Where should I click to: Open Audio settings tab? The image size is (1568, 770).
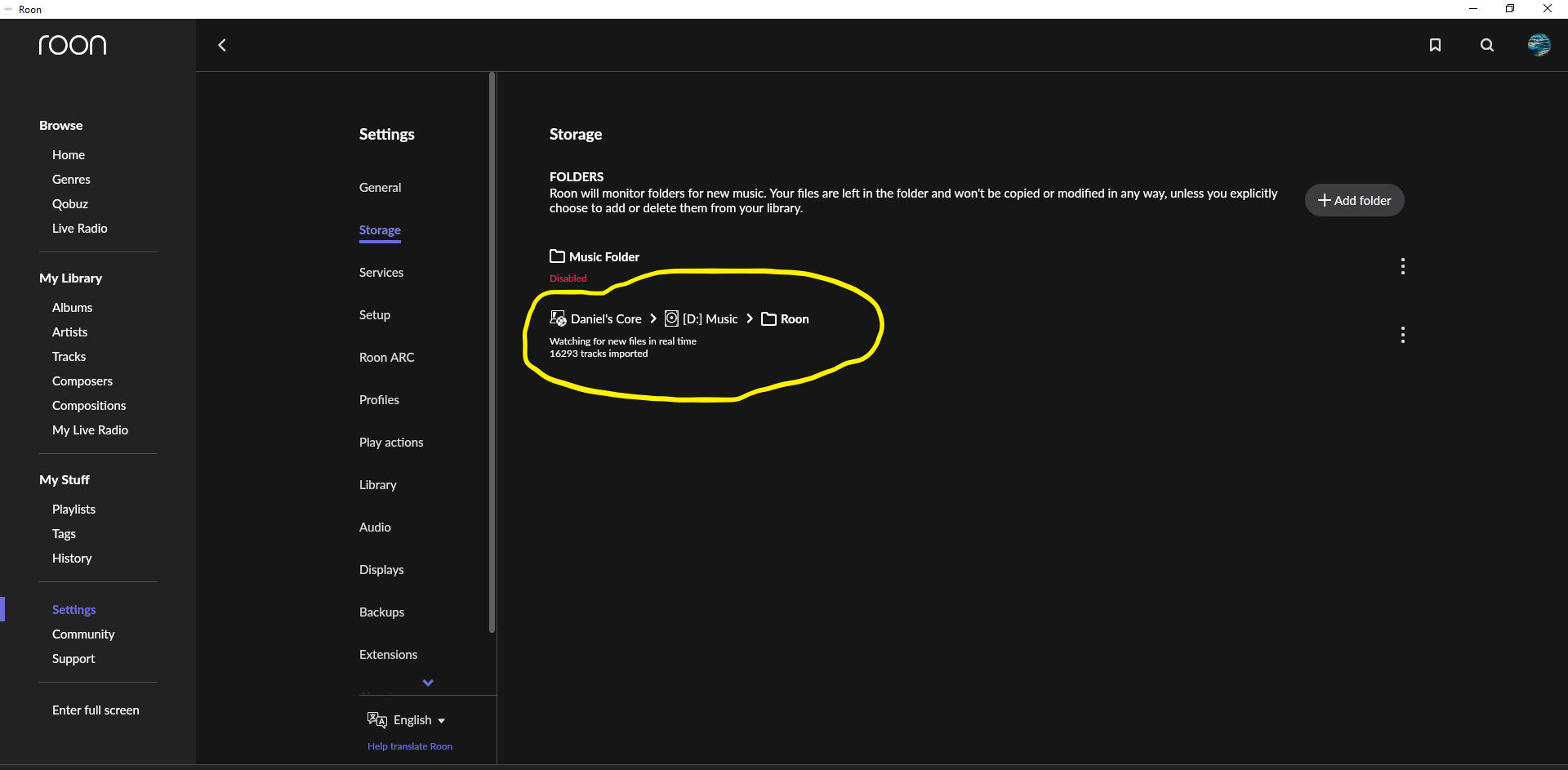tap(375, 527)
